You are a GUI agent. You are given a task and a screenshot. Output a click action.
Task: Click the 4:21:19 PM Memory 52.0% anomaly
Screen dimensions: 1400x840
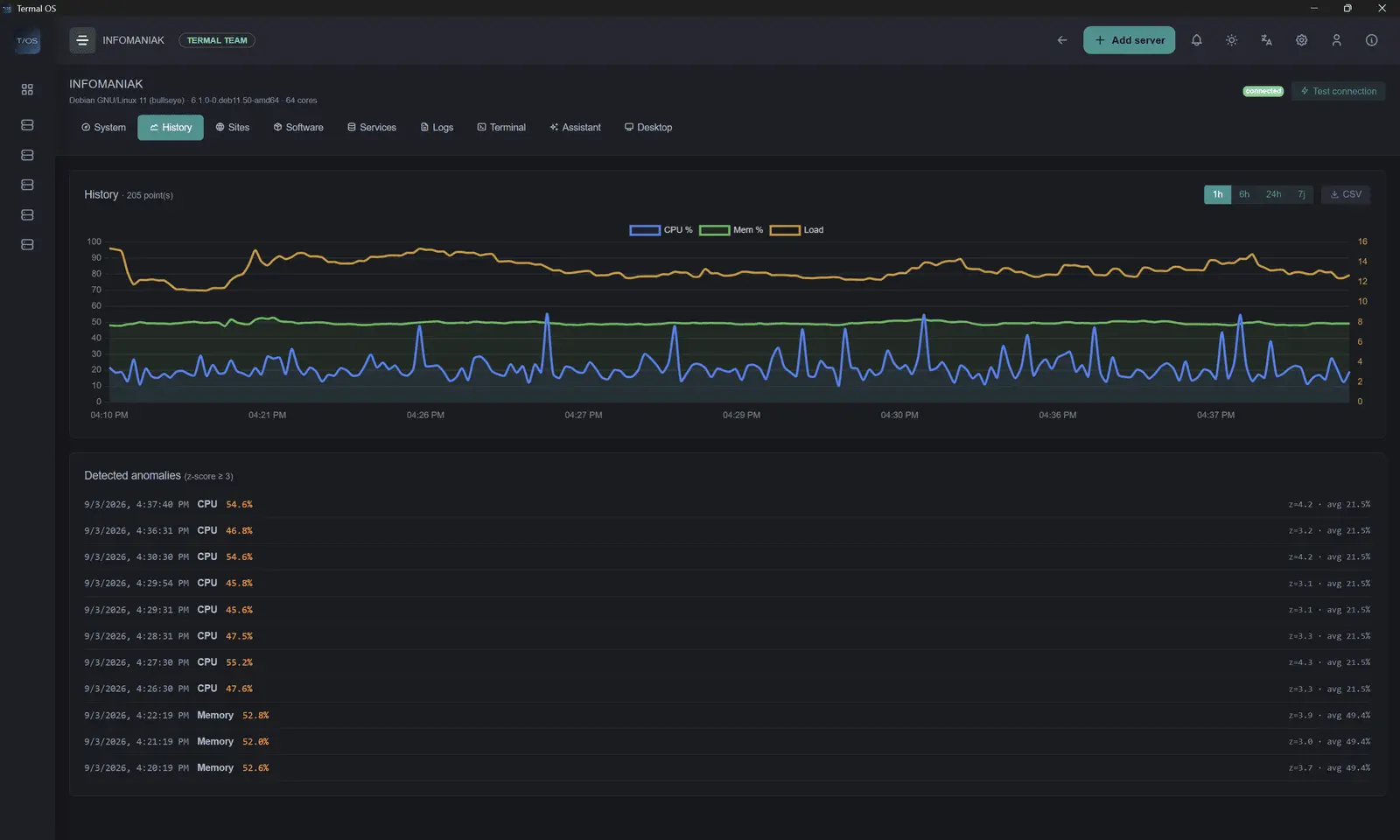(727, 742)
